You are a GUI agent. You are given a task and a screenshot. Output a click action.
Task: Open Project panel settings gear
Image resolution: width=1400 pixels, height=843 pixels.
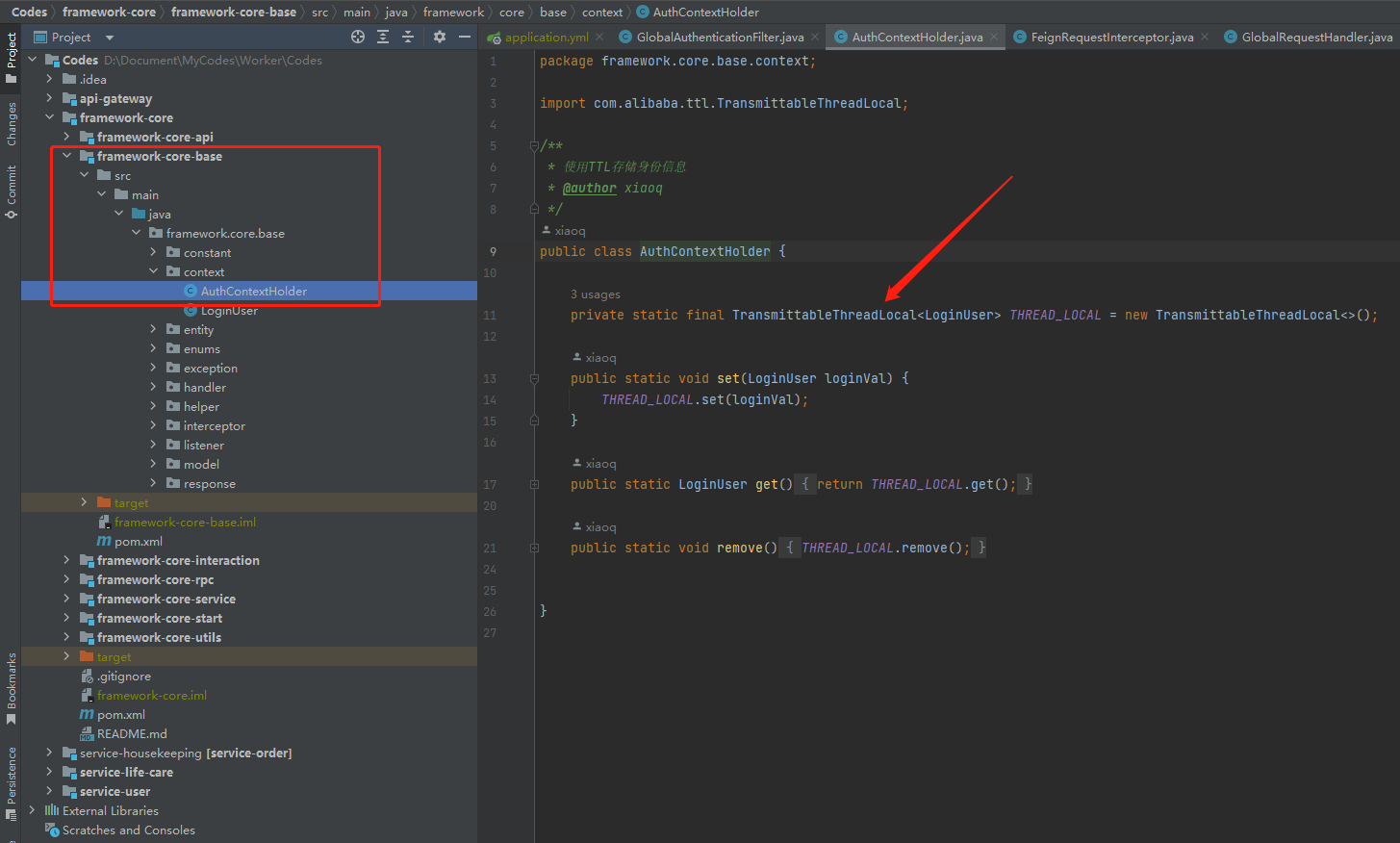click(x=440, y=37)
